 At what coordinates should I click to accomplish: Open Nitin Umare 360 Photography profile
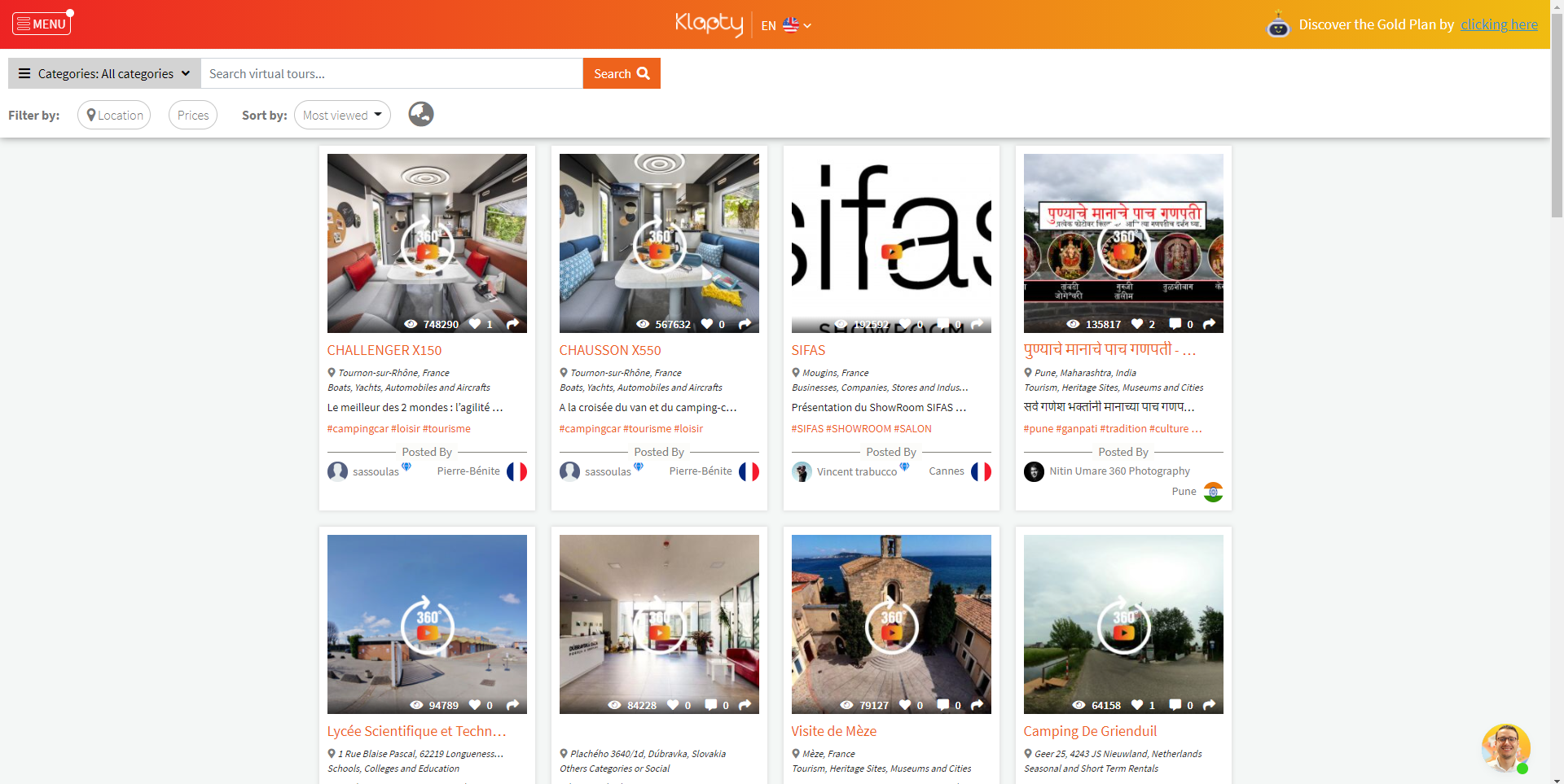1119,471
